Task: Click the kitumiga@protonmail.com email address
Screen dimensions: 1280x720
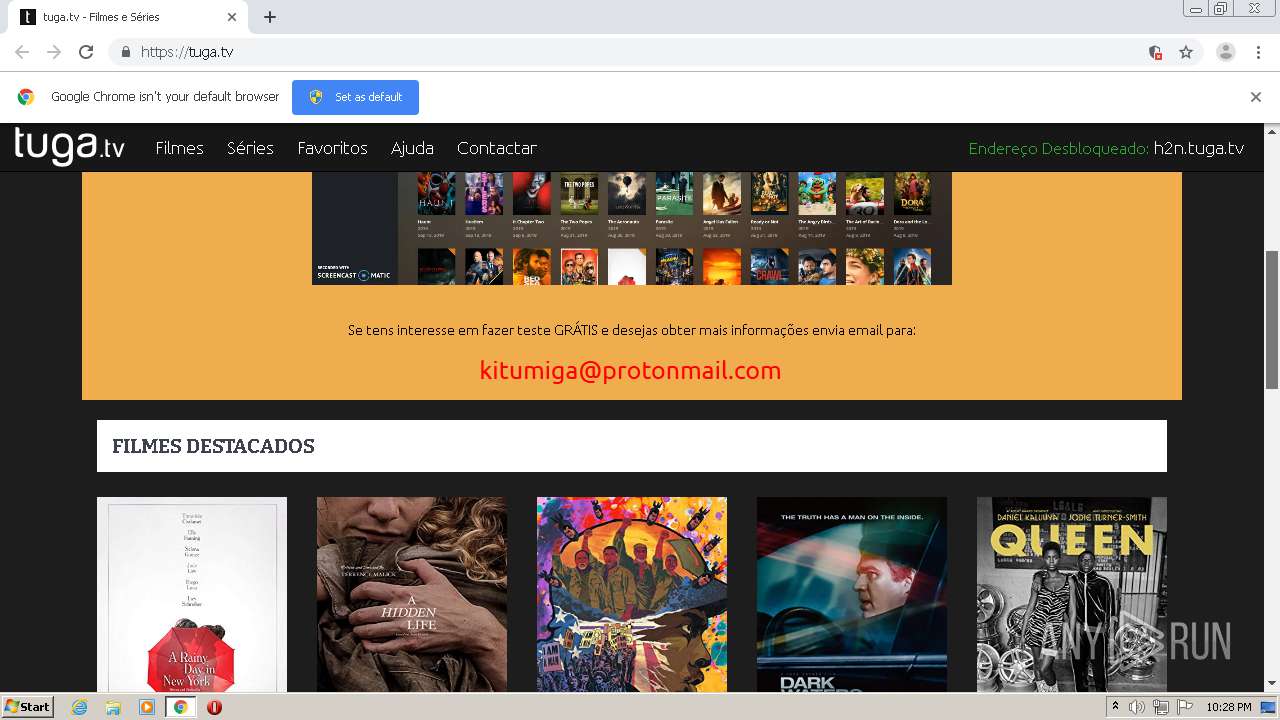Action: (x=630, y=371)
